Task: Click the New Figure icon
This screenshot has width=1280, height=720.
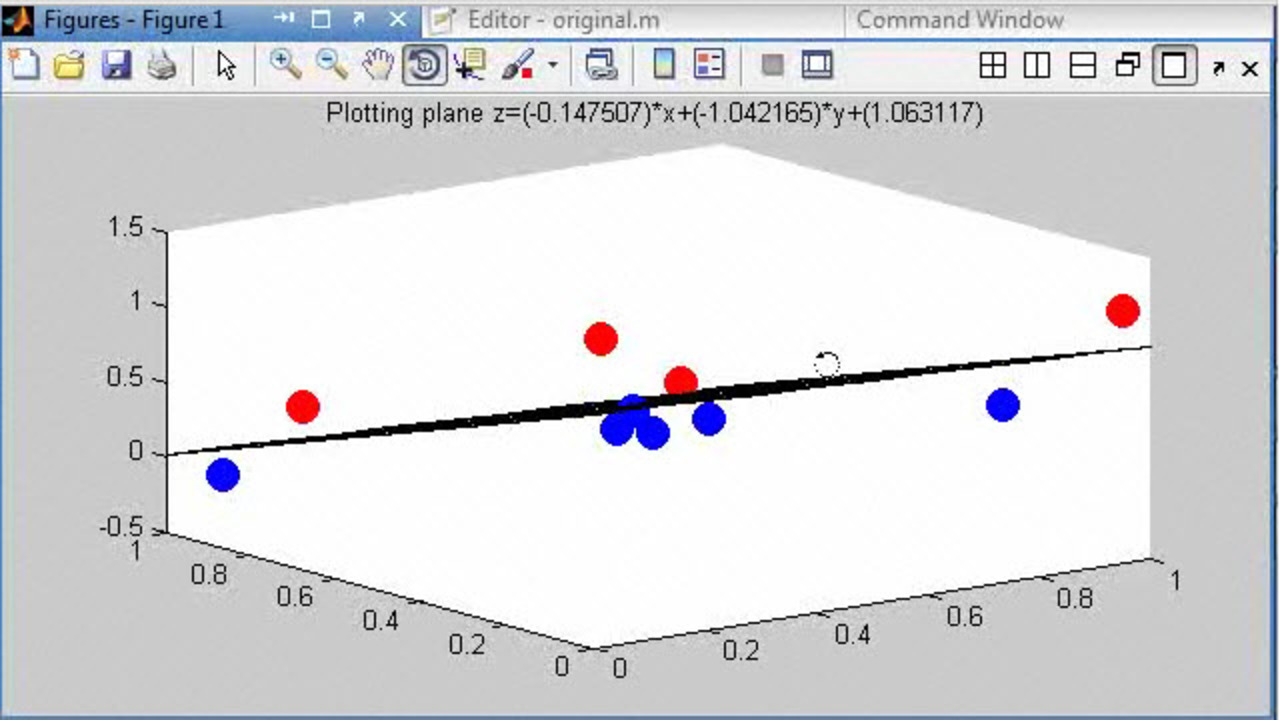Action: tap(24, 66)
